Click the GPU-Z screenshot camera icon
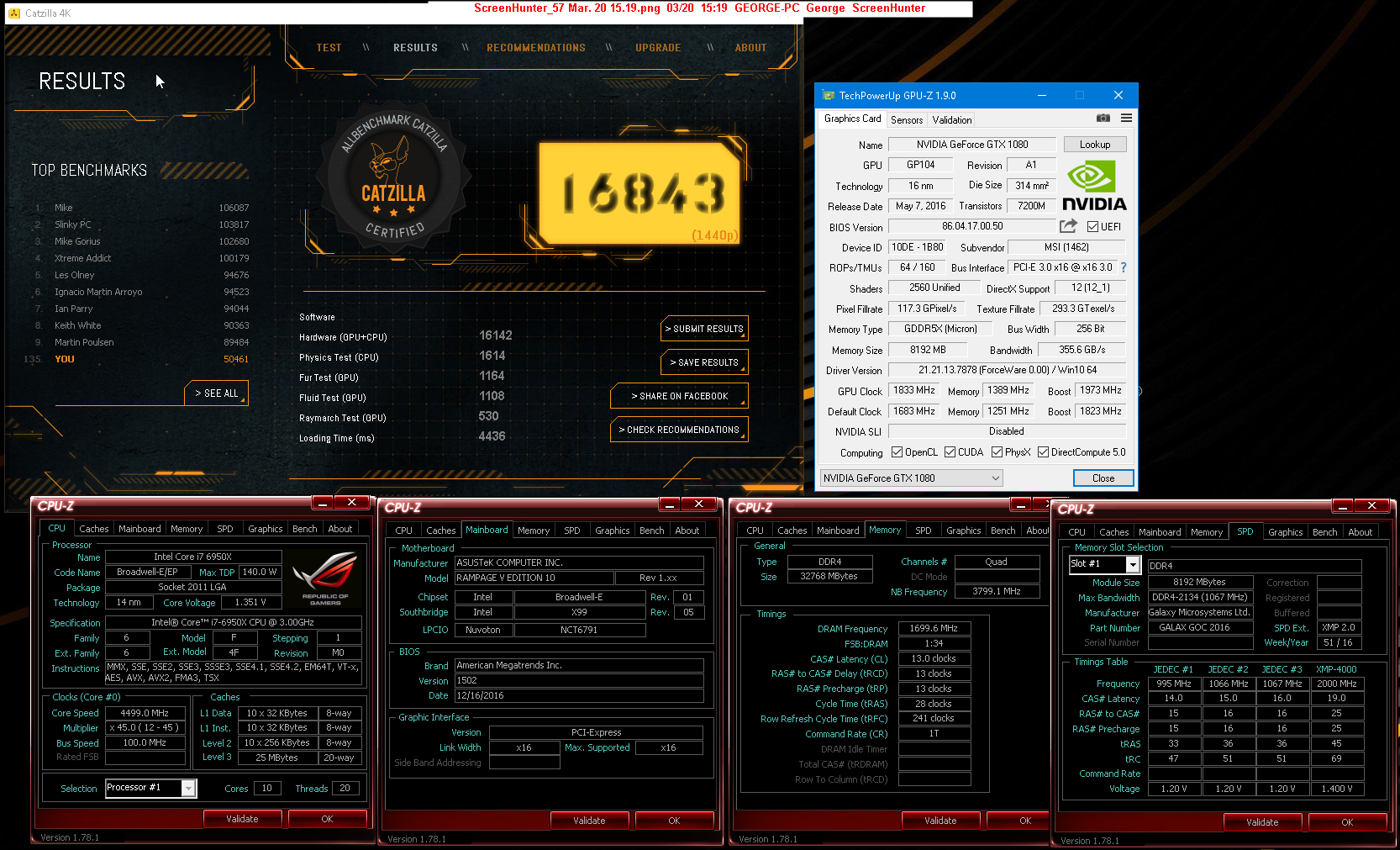 (x=1103, y=118)
